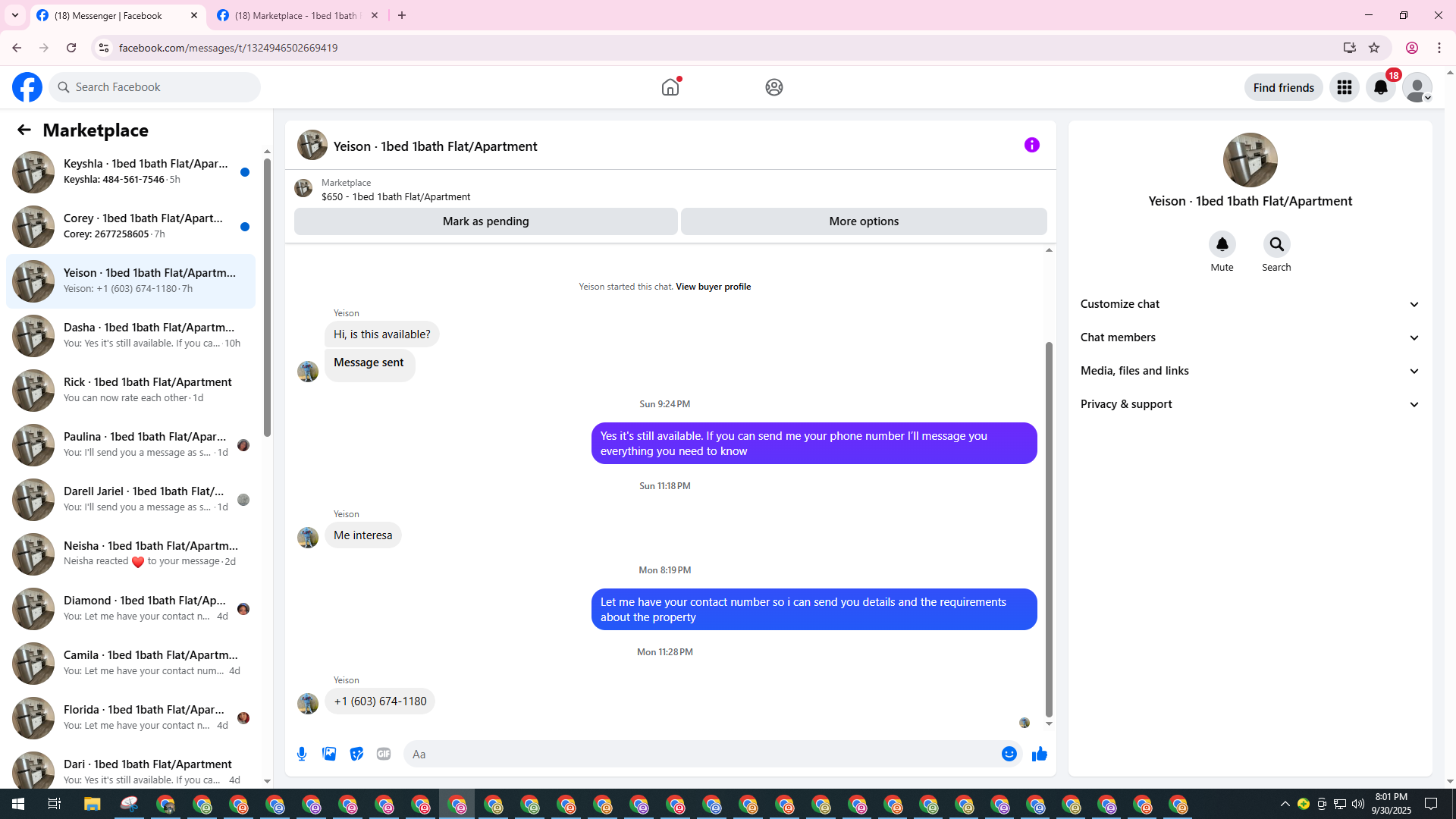Open the View buyer profile link
Screen dimensions: 1456x819
coord(713,287)
